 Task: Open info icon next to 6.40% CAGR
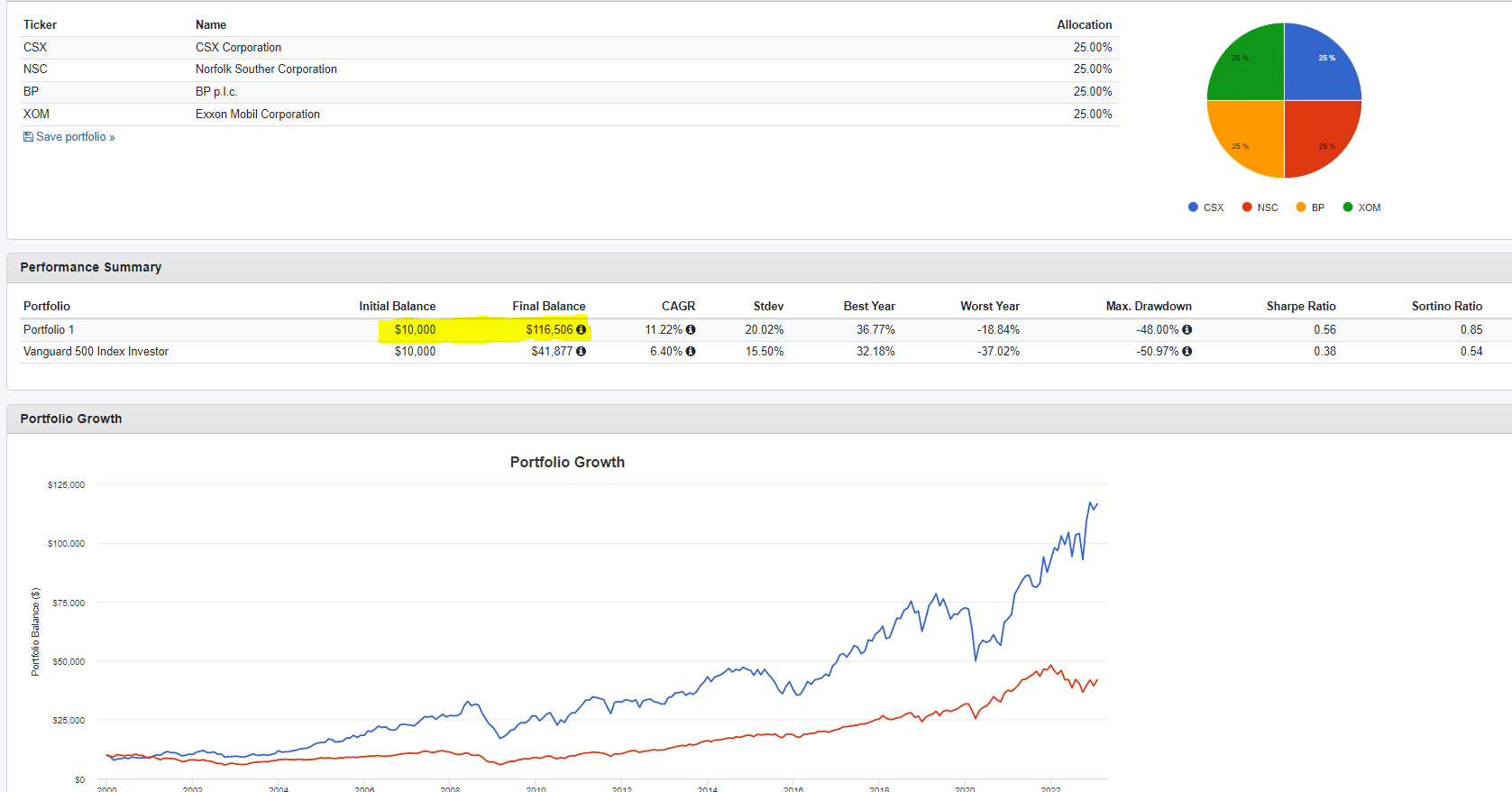(x=691, y=352)
